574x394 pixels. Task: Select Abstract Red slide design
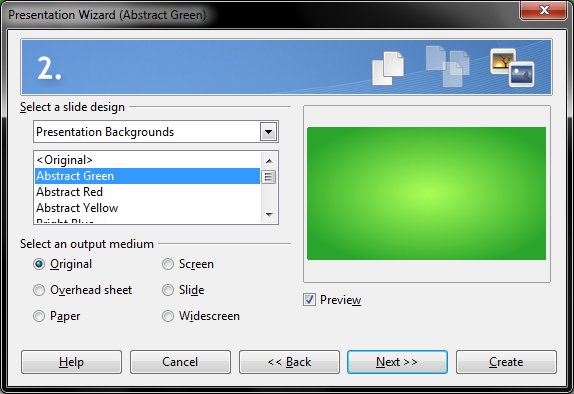point(147,192)
